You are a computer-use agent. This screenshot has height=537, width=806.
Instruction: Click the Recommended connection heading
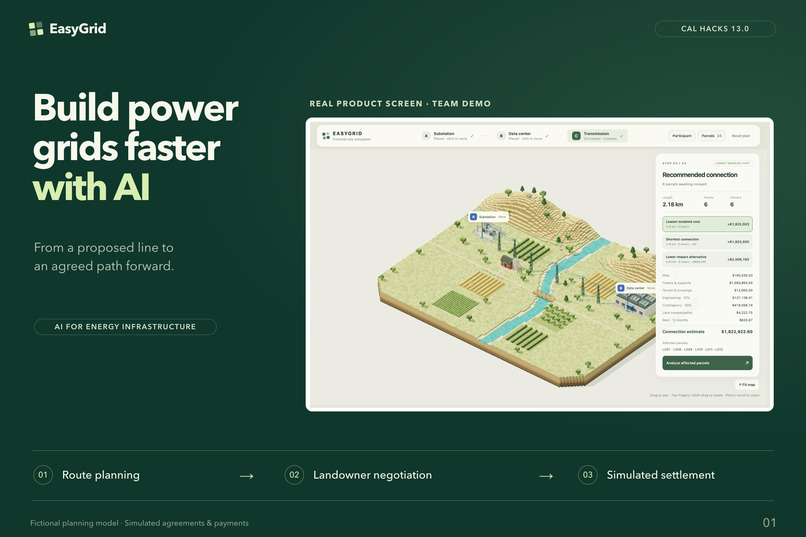700,175
